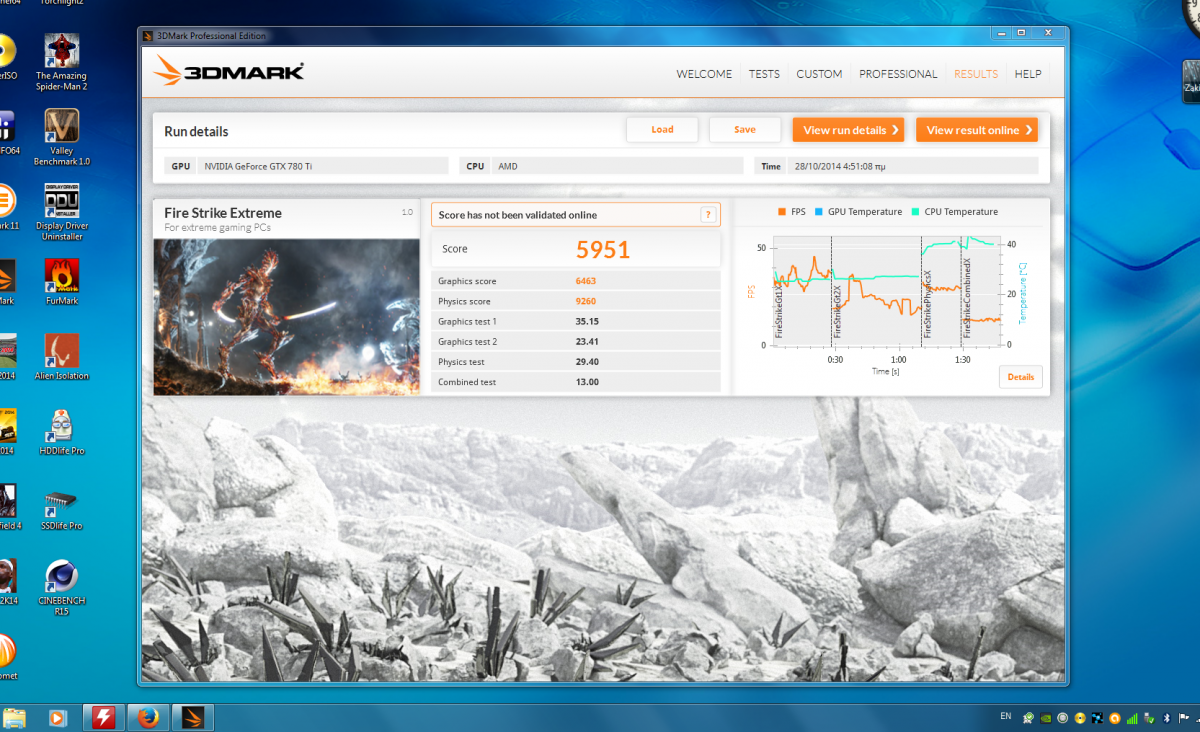1200x732 pixels.
Task: Open the WELCOME tab
Action: (704, 74)
